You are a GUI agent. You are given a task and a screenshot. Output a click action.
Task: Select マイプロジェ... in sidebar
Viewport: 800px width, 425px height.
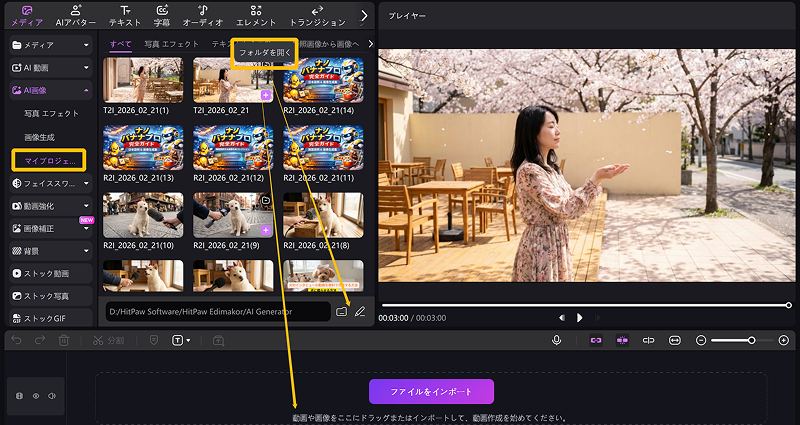pyautogui.click(x=49, y=161)
